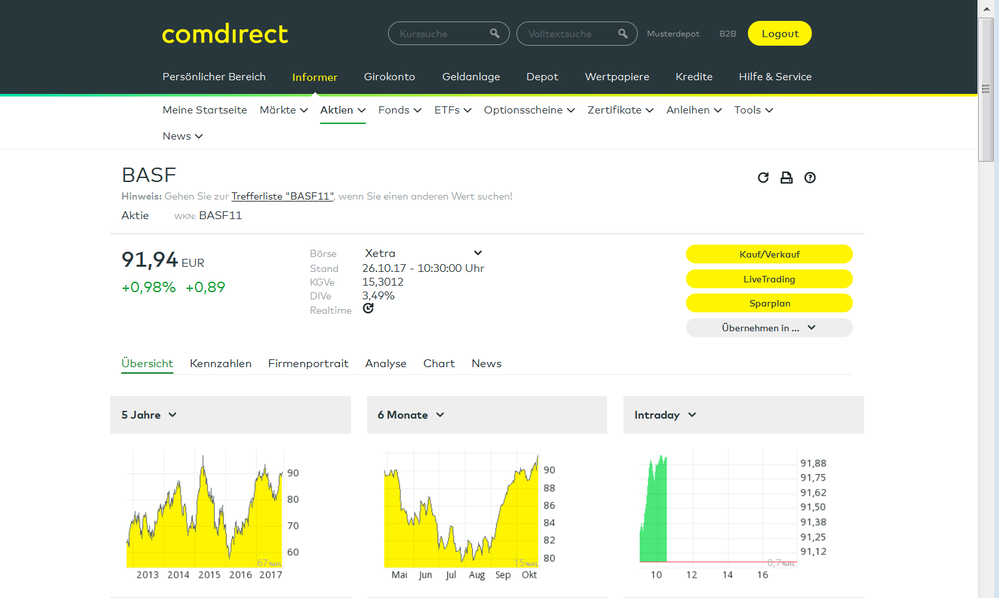
Task: Click the refresh icon next to BASF title
Action: [763, 178]
